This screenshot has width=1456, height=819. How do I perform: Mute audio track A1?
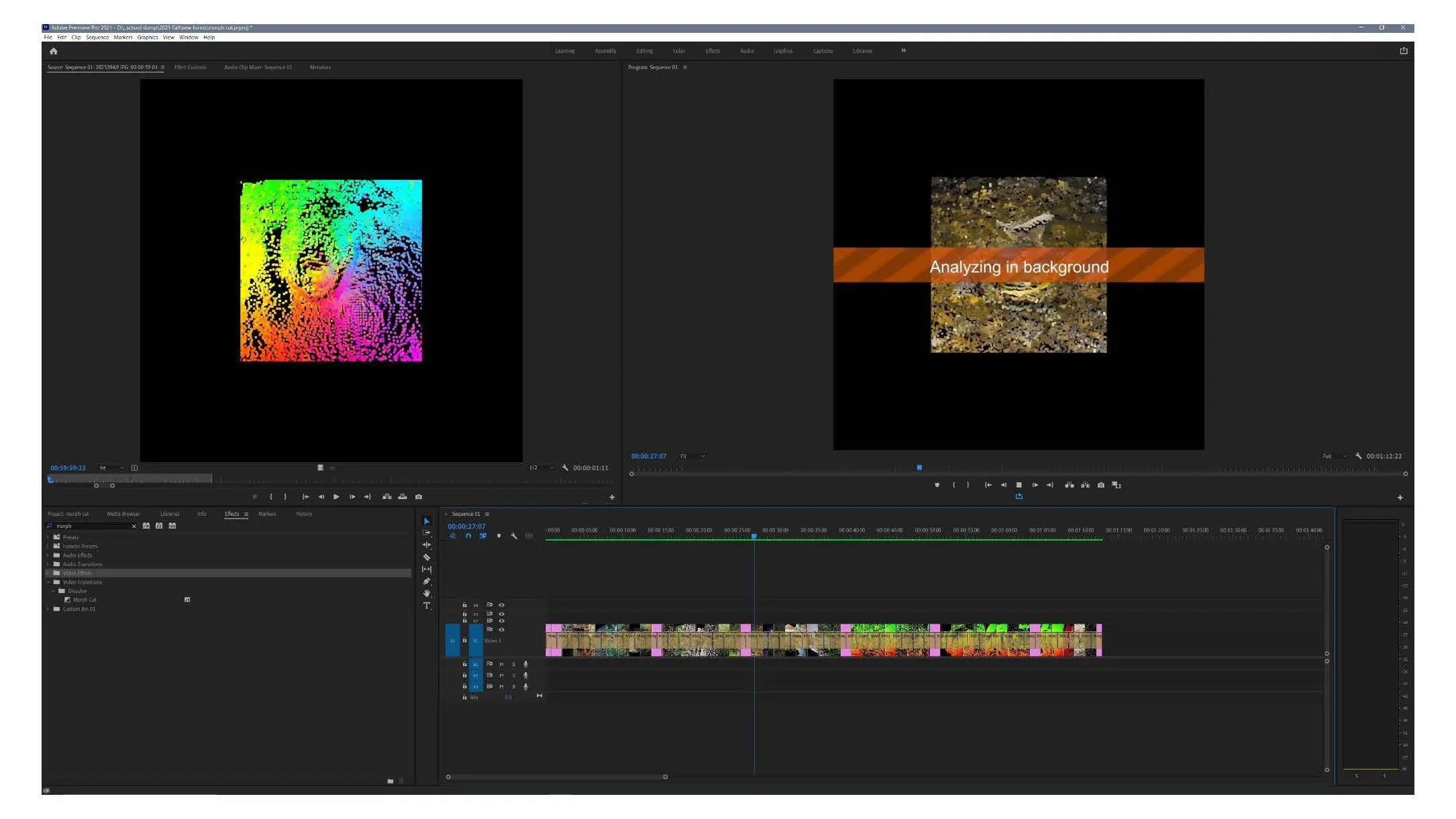click(501, 665)
